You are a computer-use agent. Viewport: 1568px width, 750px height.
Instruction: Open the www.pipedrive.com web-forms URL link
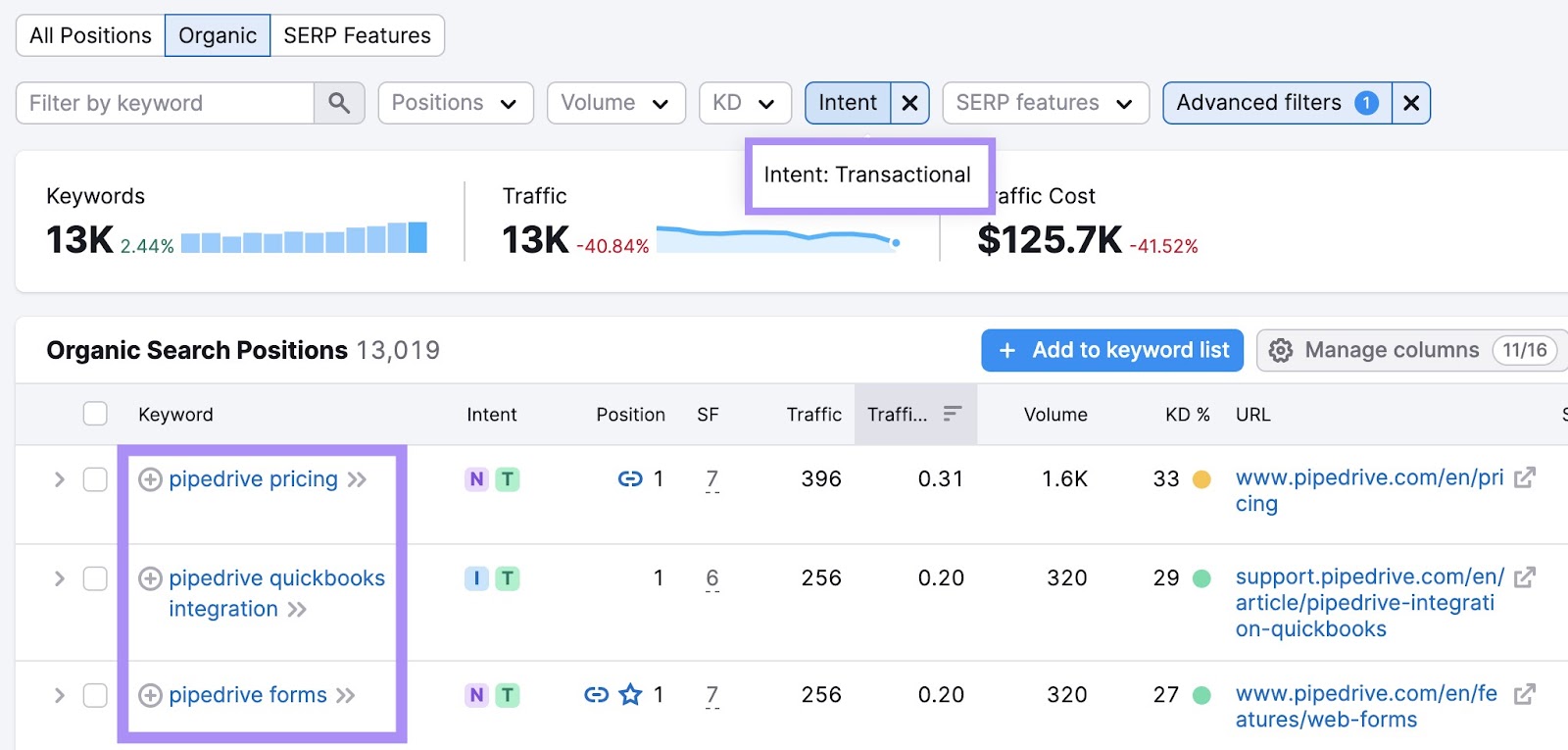1366,707
